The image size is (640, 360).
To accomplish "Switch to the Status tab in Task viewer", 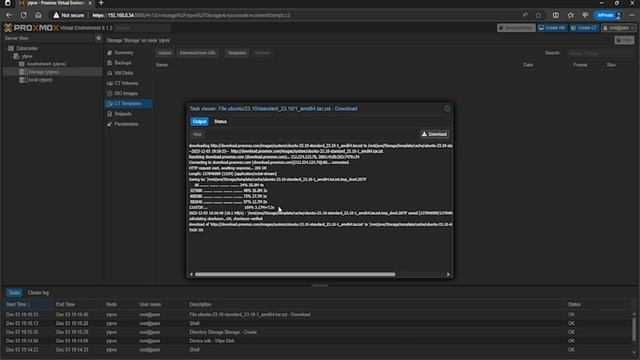I will click(220, 122).
